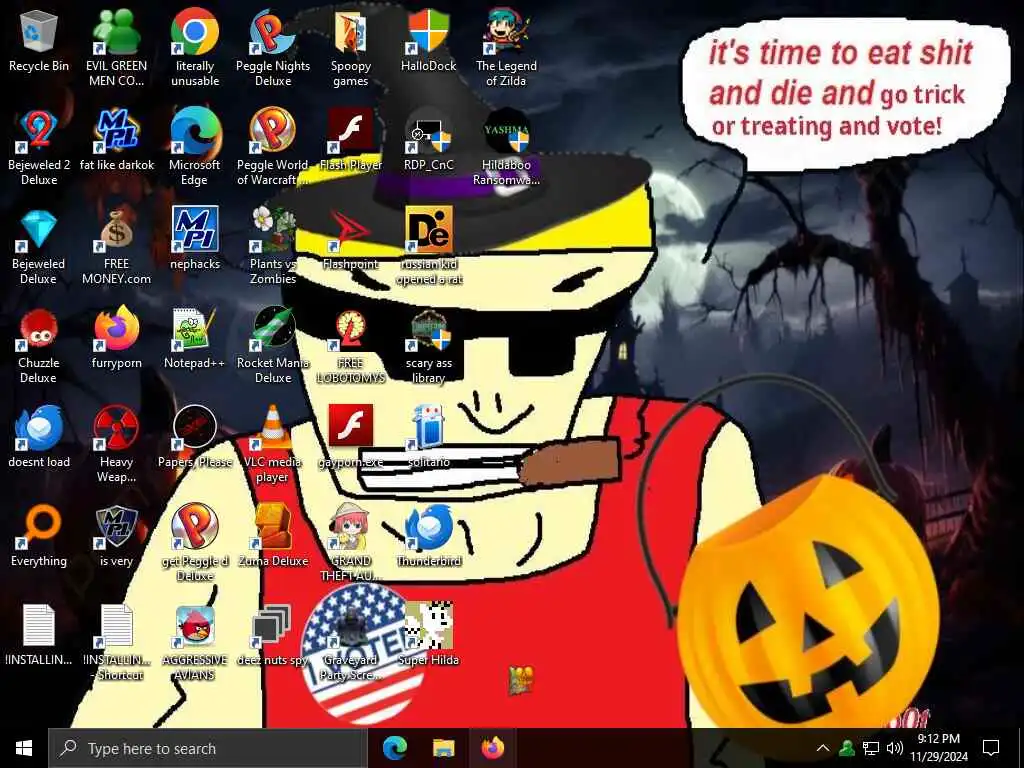The height and width of the screenshot is (768, 1024).
Task: Click the gayporn.exe Flash icon
Action: (351, 426)
